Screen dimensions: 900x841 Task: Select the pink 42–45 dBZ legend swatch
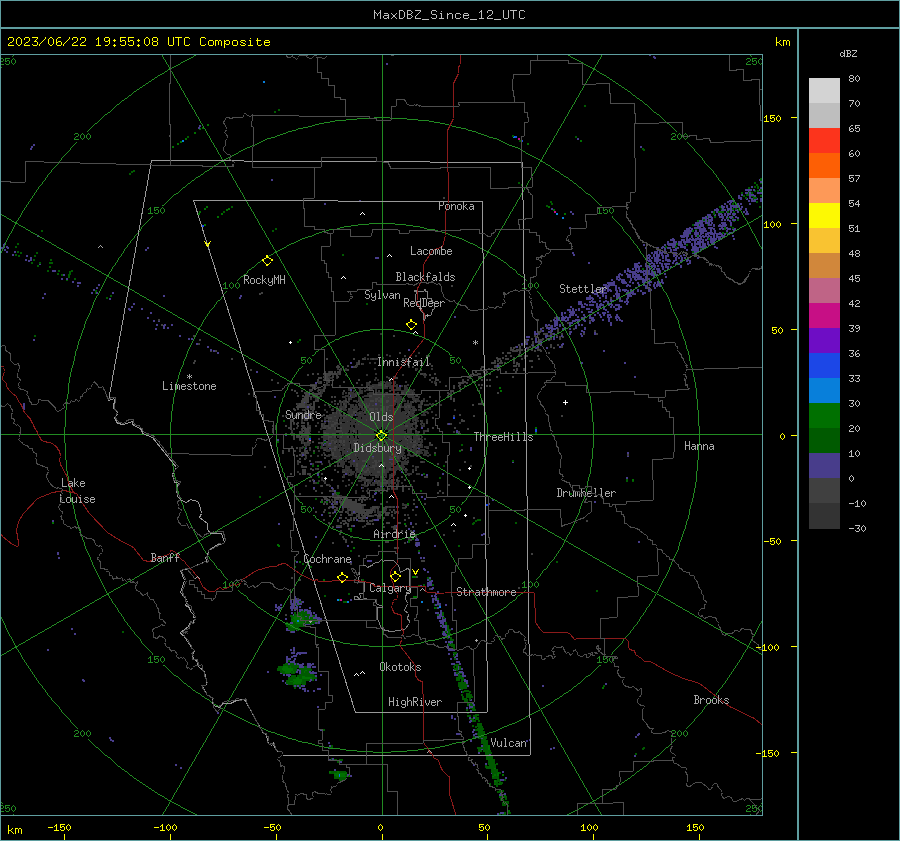[x=824, y=290]
